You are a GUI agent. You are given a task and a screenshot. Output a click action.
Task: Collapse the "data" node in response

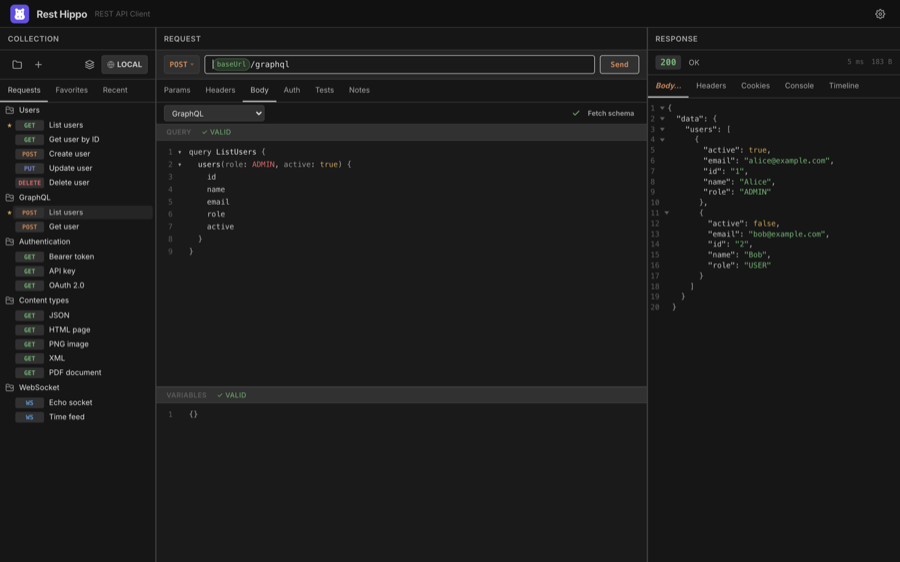click(662, 119)
